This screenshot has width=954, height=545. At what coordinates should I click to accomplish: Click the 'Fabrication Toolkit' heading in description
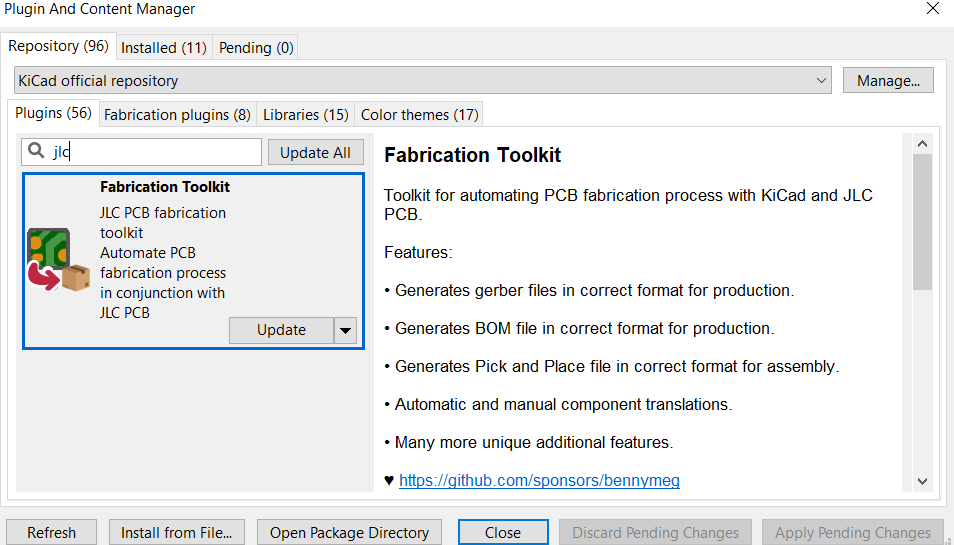(x=472, y=155)
